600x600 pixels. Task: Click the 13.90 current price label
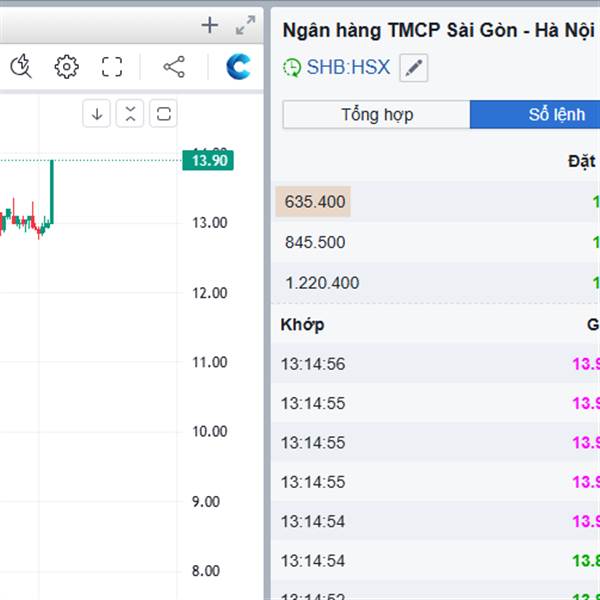coord(208,160)
